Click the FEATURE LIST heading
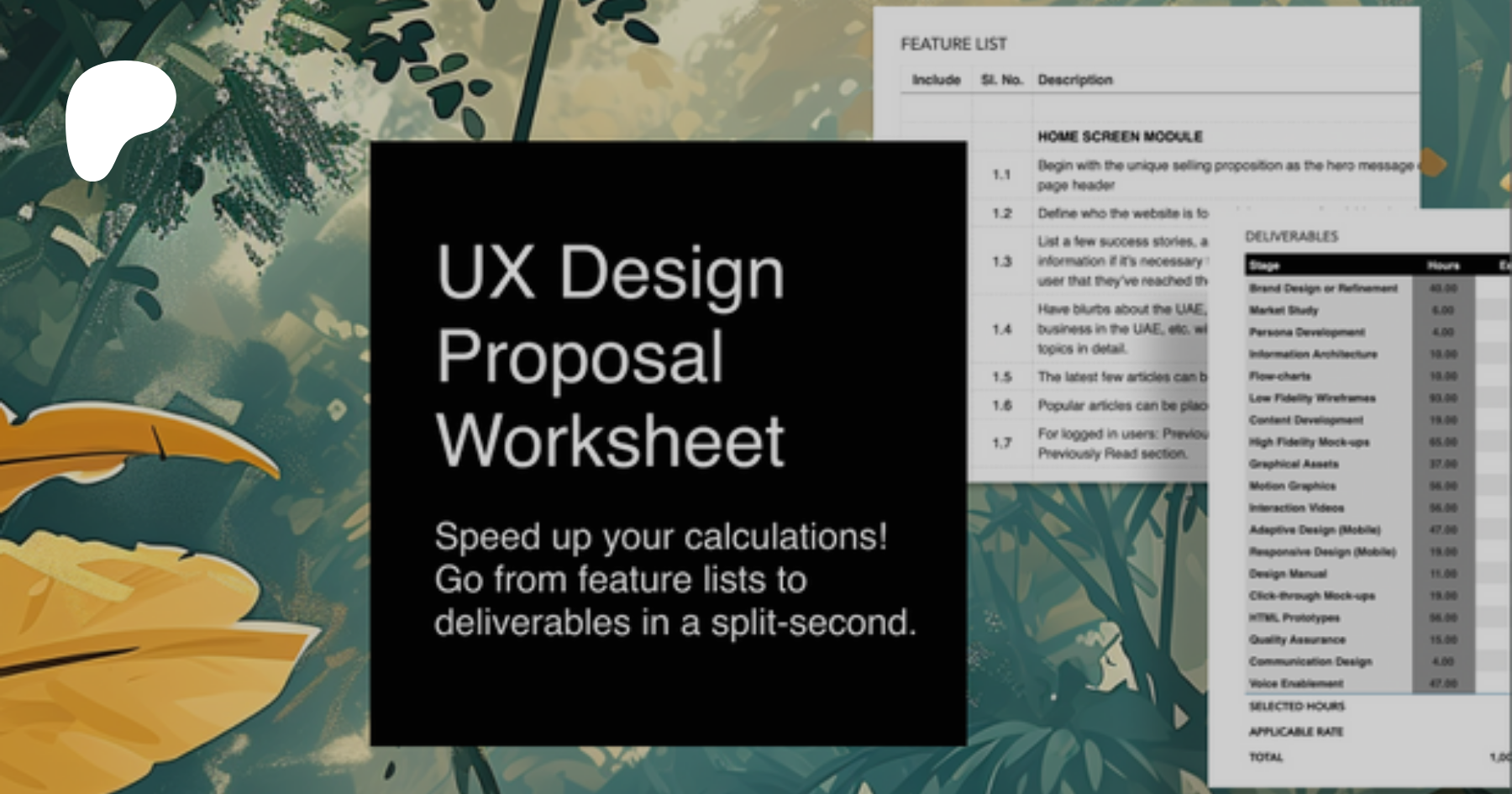 953,44
